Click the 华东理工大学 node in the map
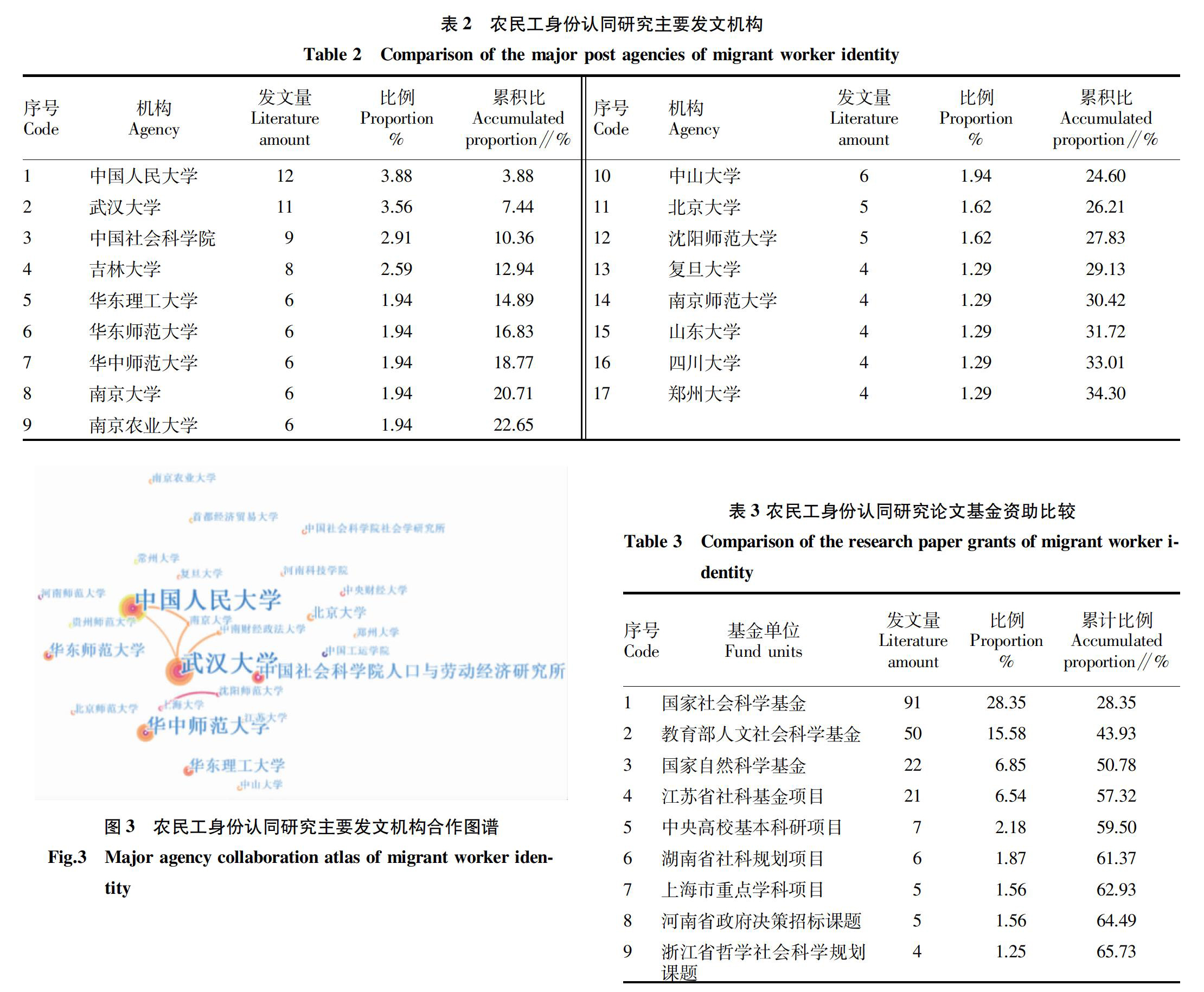The height and width of the screenshot is (992, 1204). tap(236, 766)
